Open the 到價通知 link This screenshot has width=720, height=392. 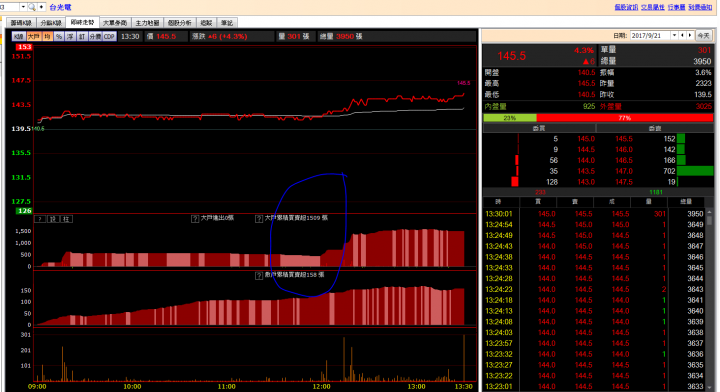point(700,7)
